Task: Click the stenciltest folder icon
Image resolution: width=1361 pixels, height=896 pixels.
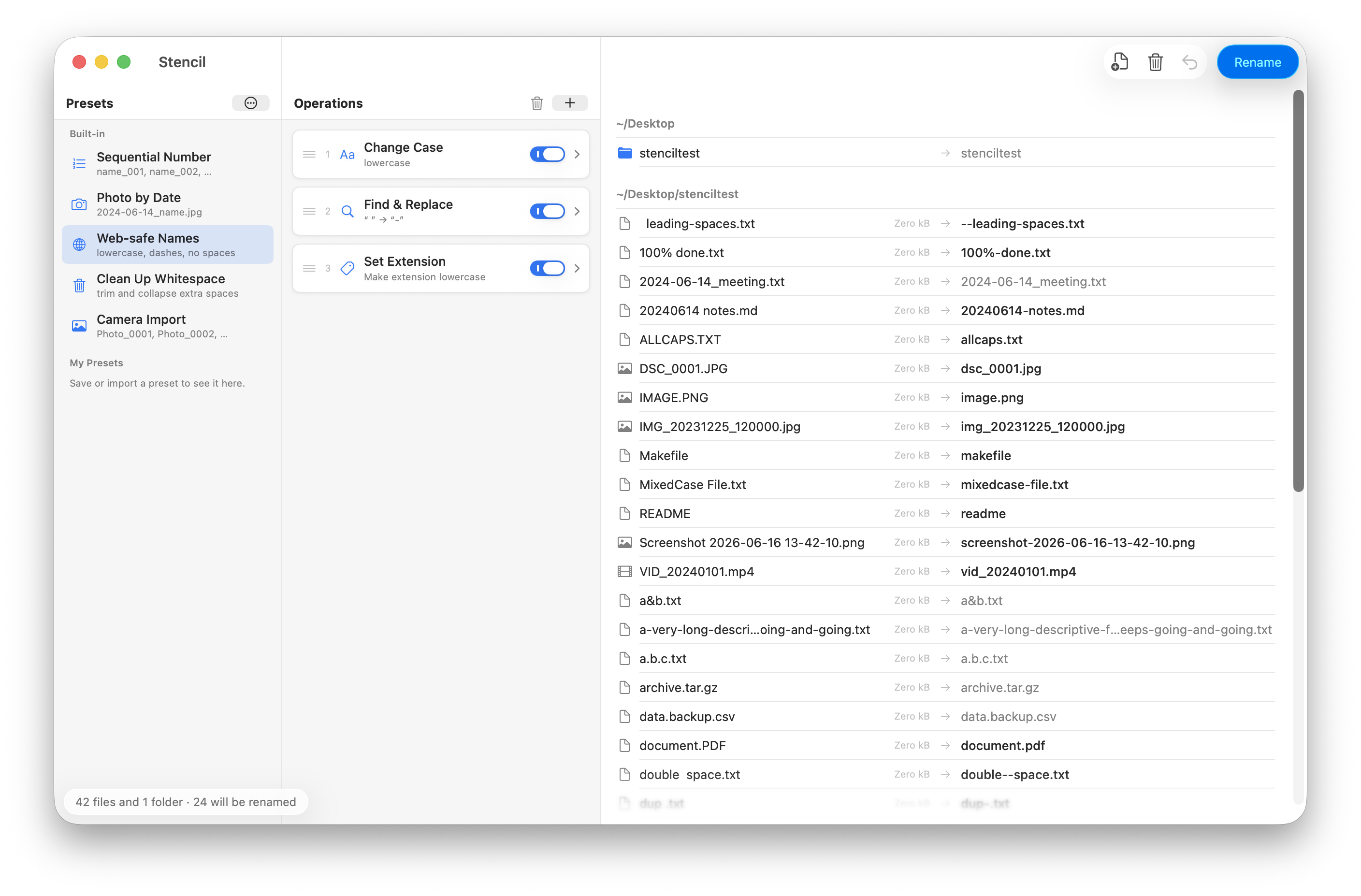Action: (x=624, y=153)
